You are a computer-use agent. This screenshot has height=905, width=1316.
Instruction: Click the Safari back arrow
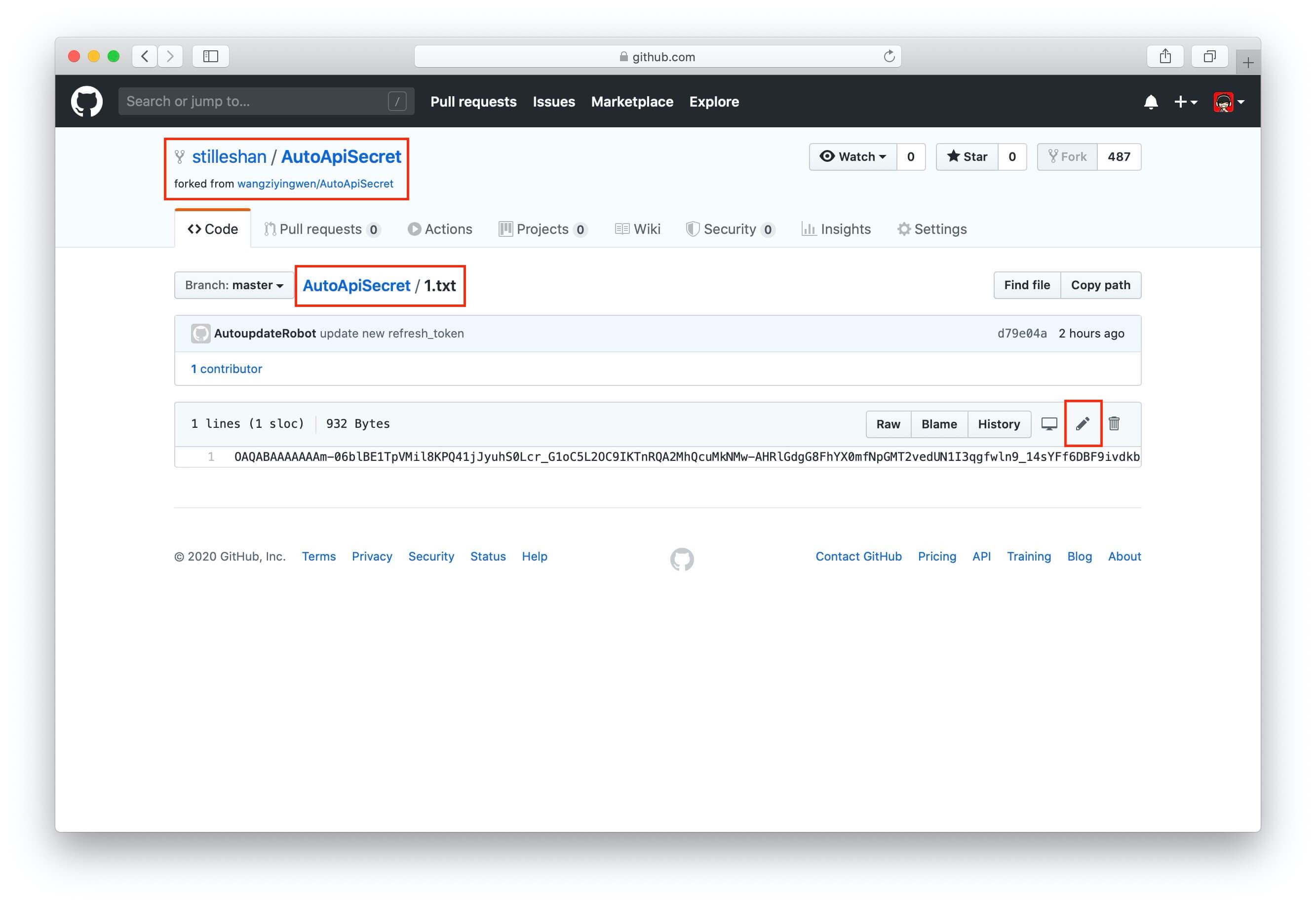point(145,56)
